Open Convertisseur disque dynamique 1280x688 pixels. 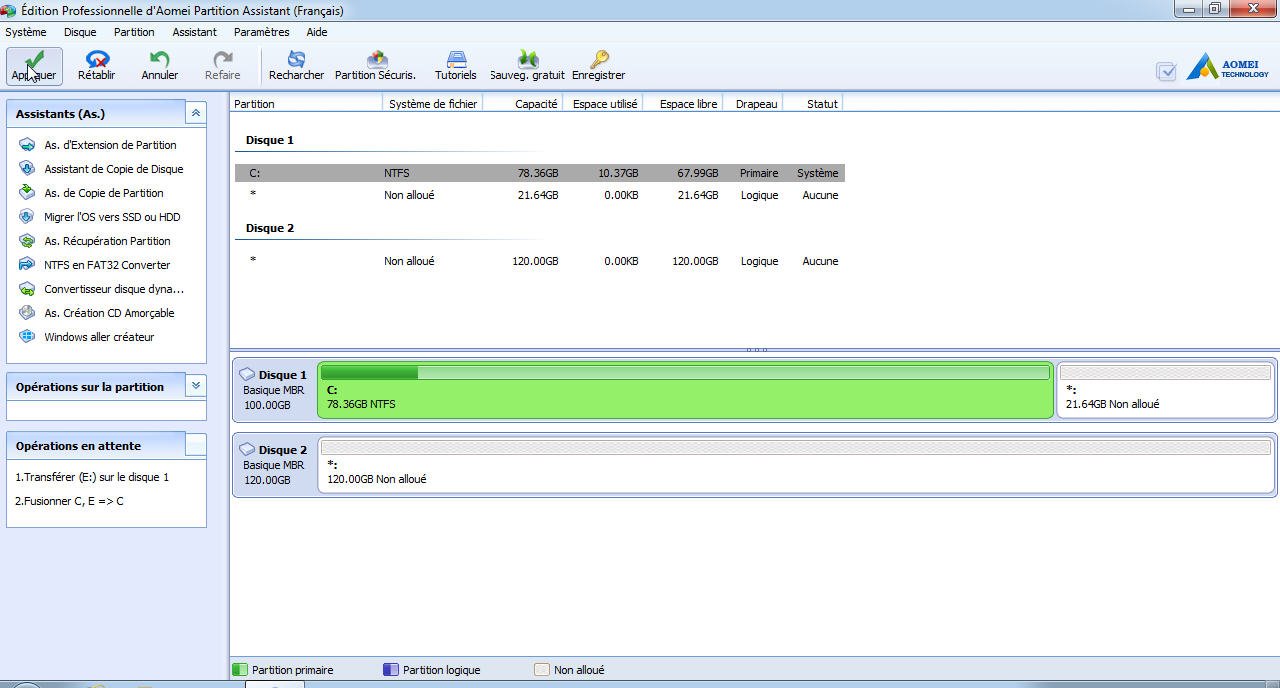(x=114, y=289)
